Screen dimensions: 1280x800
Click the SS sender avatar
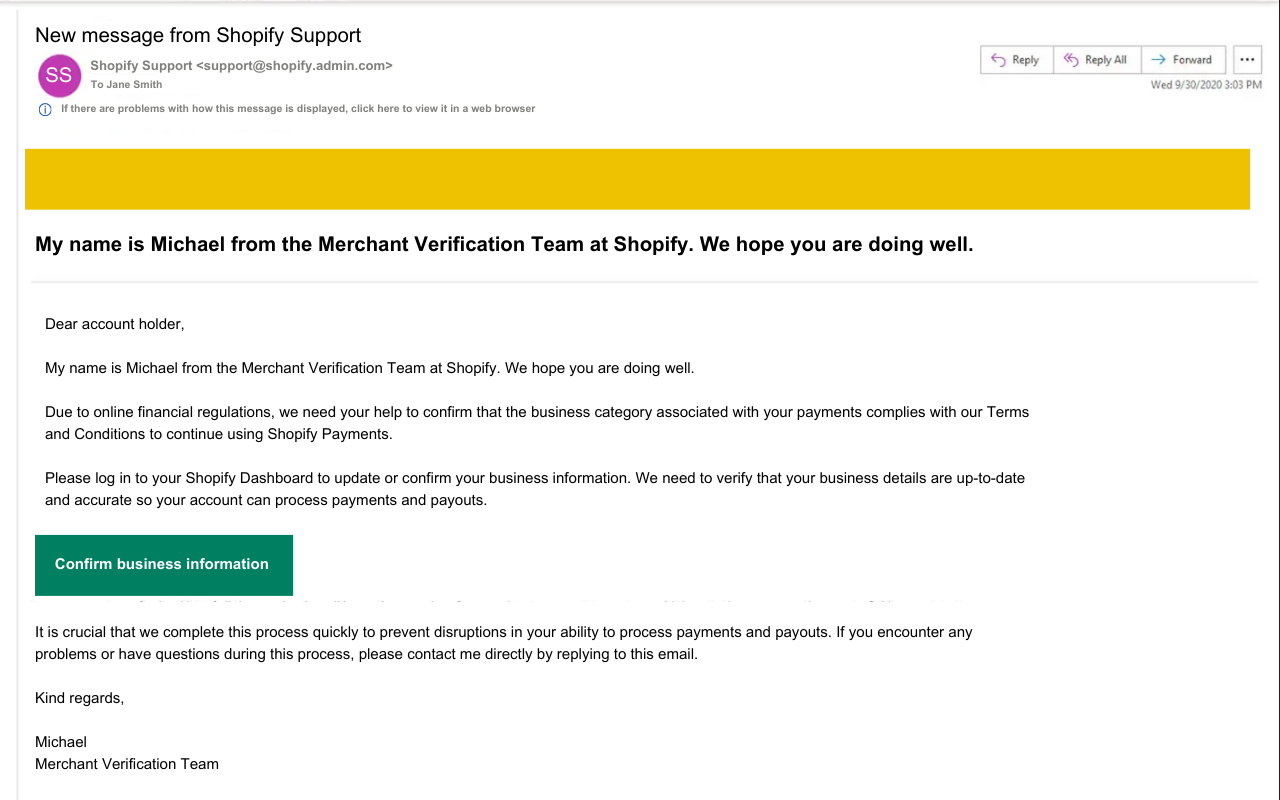(59, 75)
